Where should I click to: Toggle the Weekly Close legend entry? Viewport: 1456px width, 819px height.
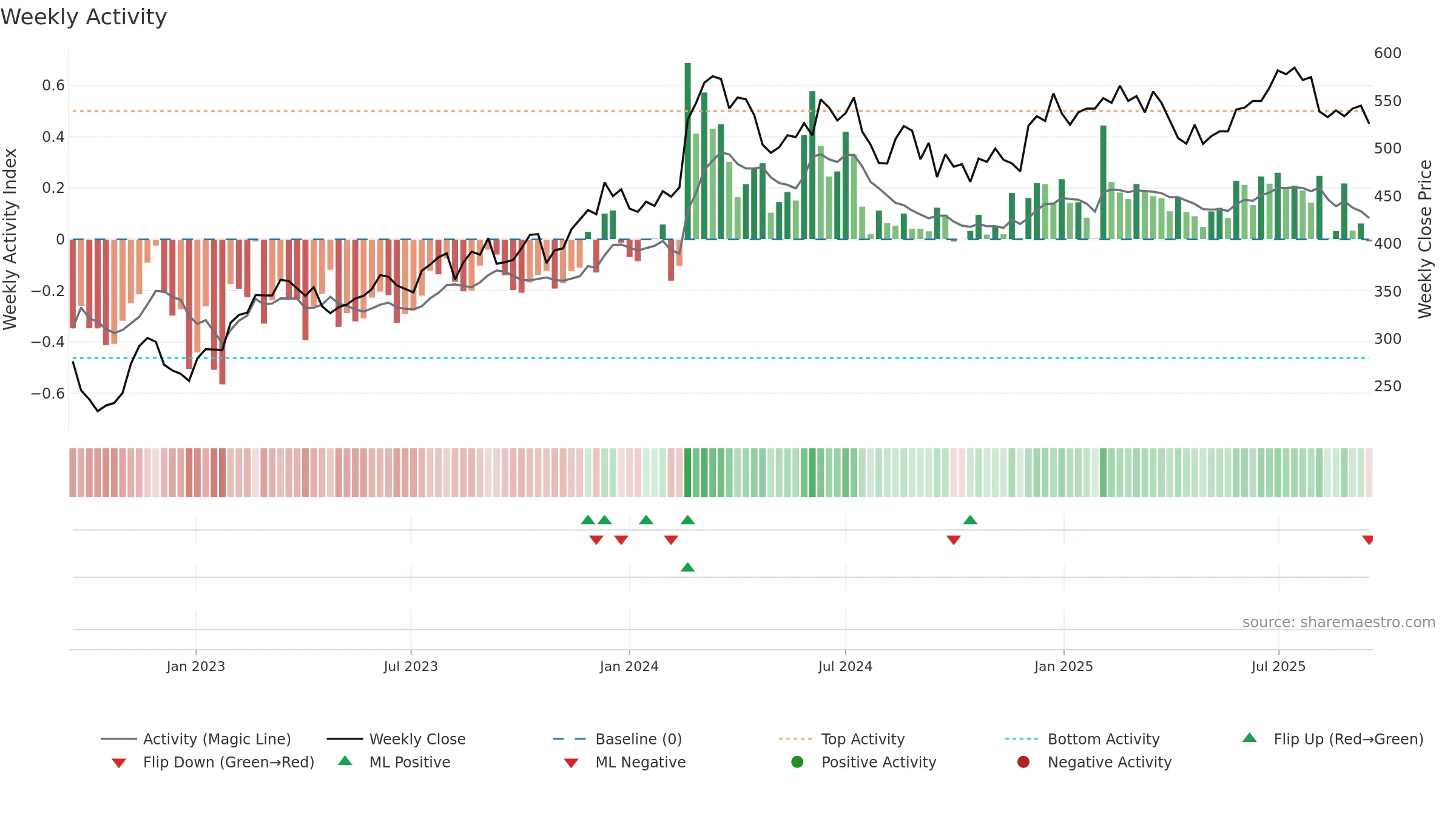coord(396,739)
